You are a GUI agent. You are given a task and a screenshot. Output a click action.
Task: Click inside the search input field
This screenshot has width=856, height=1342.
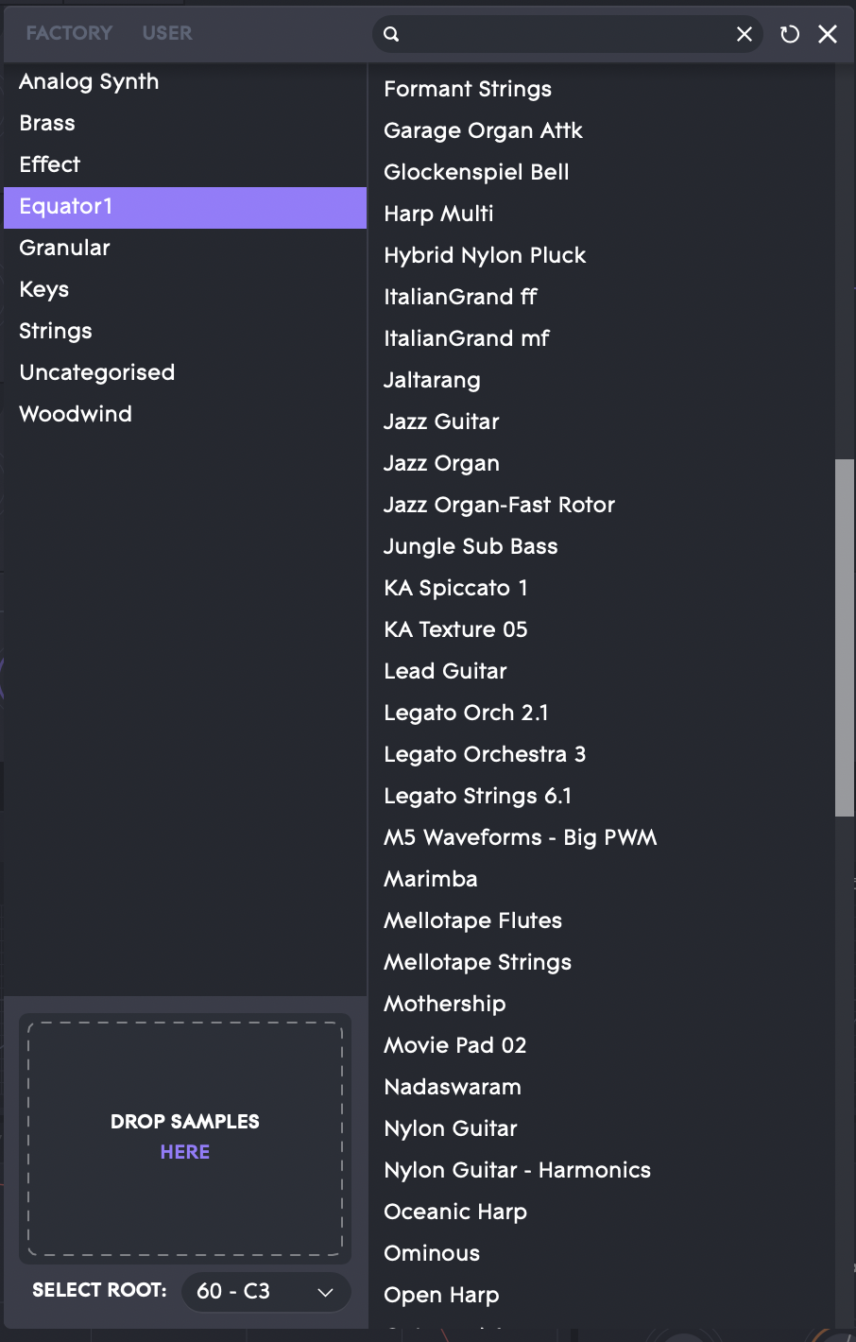click(x=567, y=34)
